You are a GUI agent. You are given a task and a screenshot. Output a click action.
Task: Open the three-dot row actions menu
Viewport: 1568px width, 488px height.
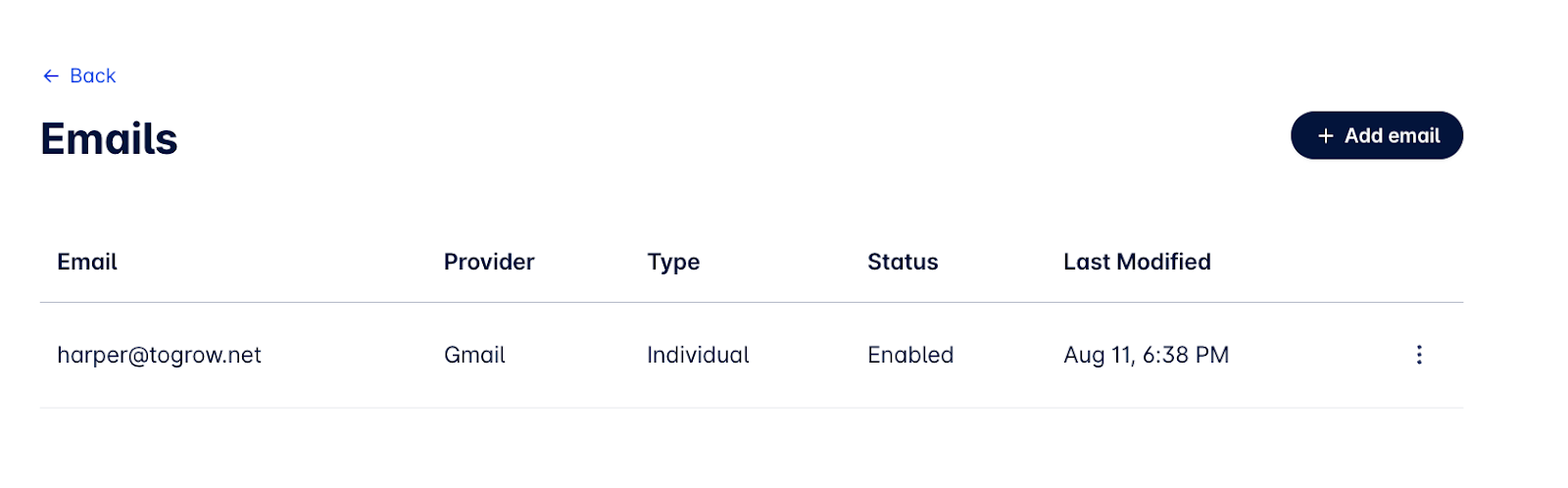pyautogui.click(x=1418, y=355)
